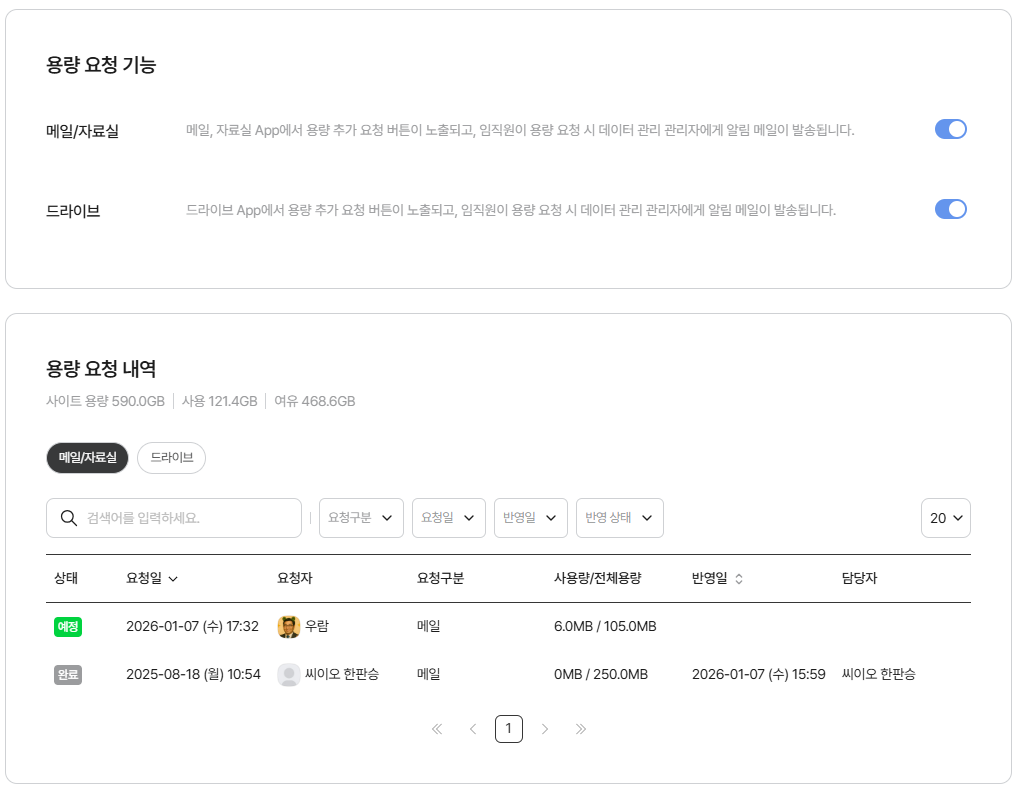Go to the first page
1020x790 pixels.
(x=437, y=729)
